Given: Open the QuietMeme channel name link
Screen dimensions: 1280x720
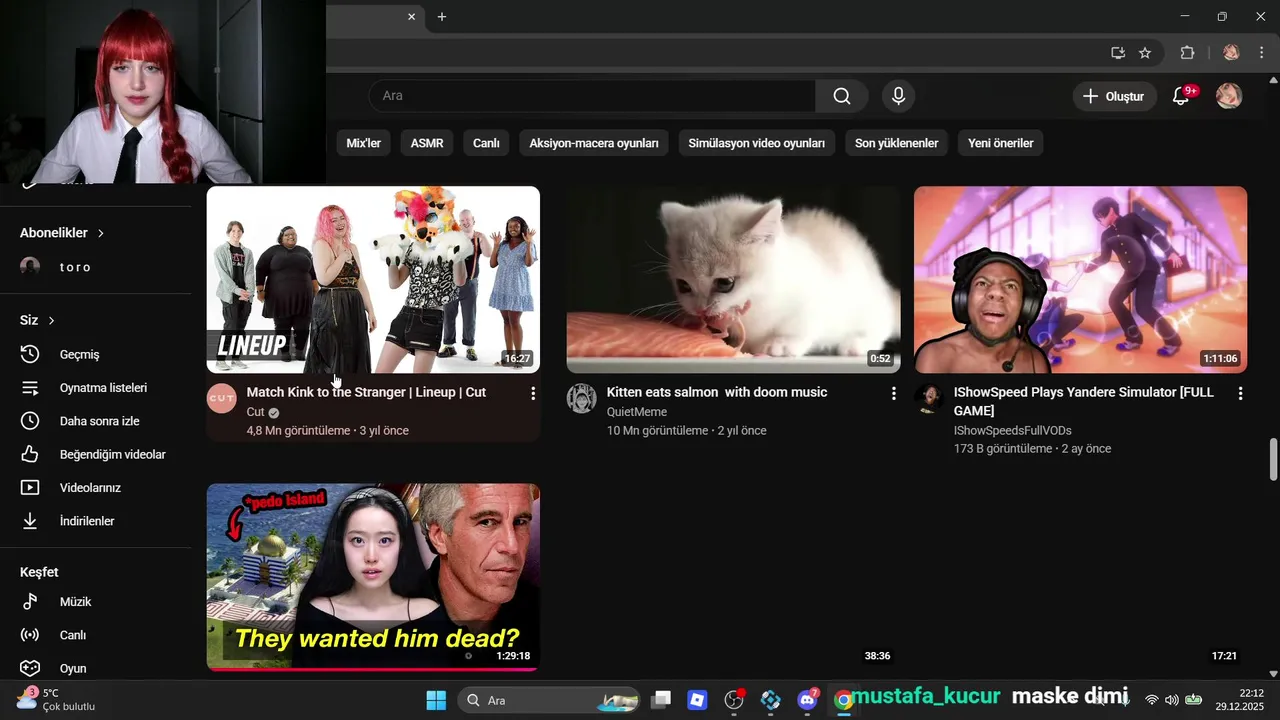Looking at the screenshot, I should (637, 412).
